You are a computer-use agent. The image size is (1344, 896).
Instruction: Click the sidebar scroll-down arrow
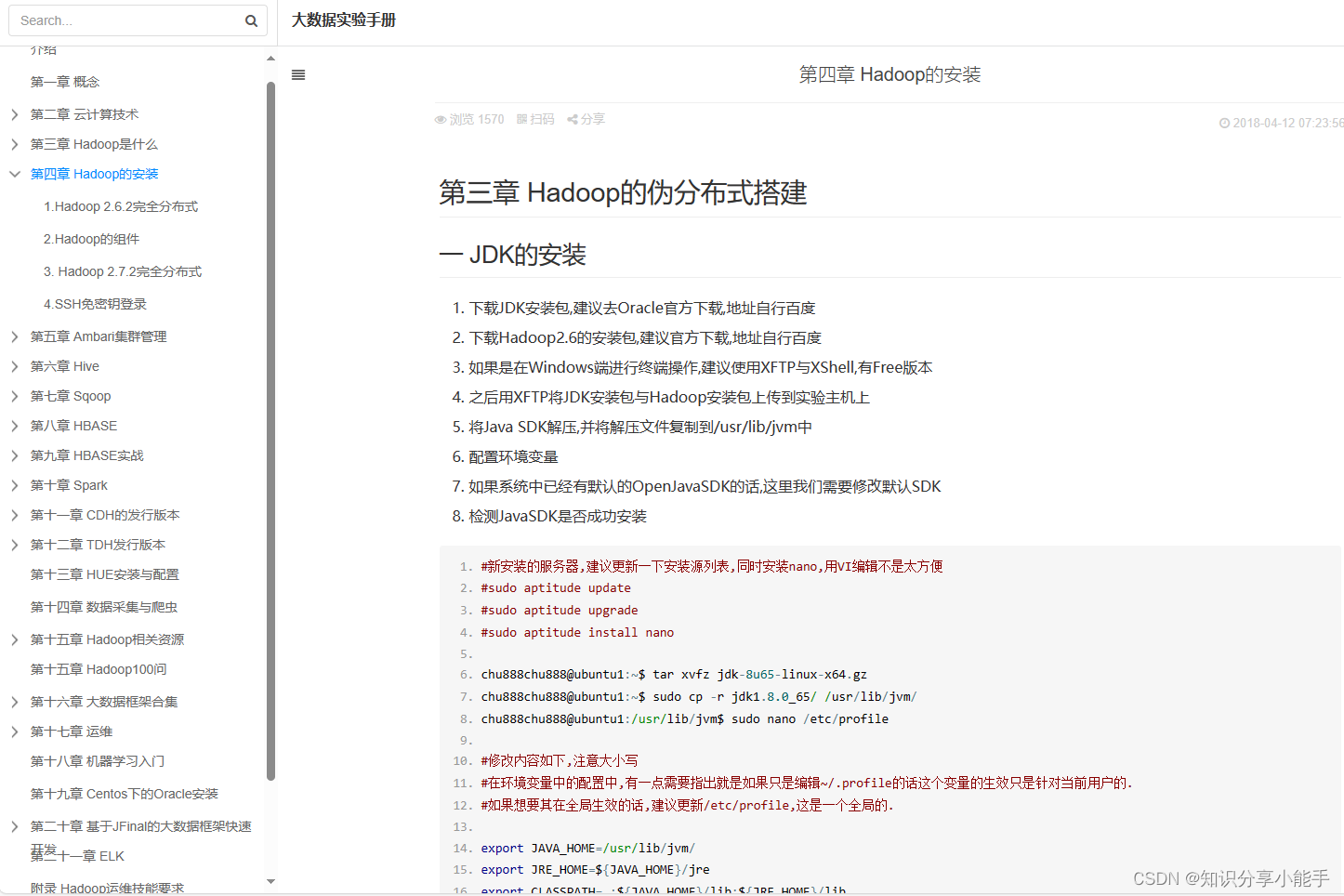pyautogui.click(x=270, y=881)
